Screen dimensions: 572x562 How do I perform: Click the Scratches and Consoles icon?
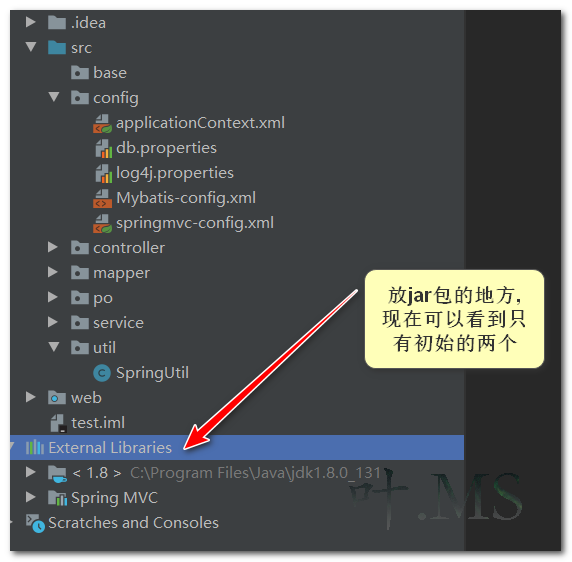coord(35,523)
